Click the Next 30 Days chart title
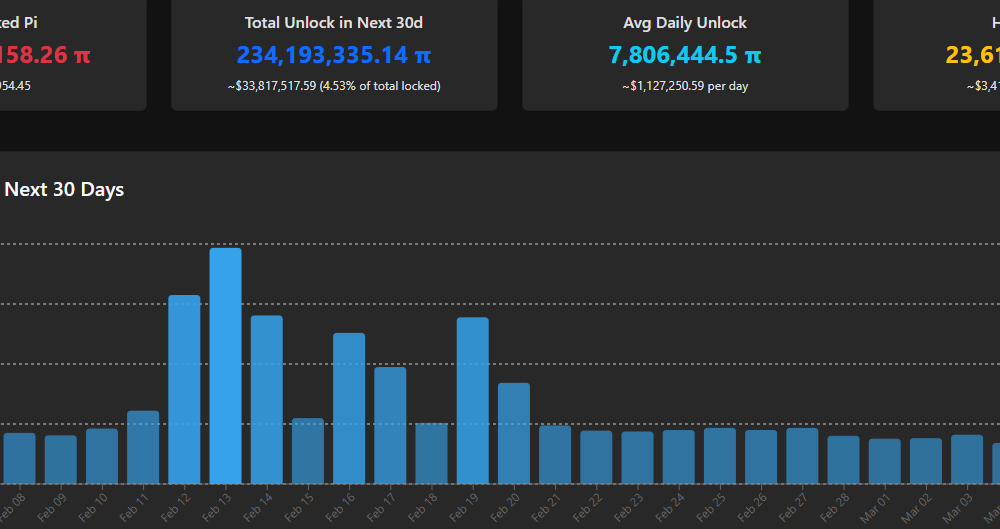 click(64, 189)
